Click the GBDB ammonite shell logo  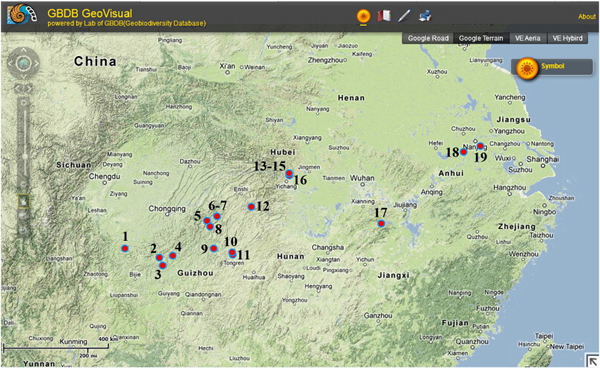[21, 14]
